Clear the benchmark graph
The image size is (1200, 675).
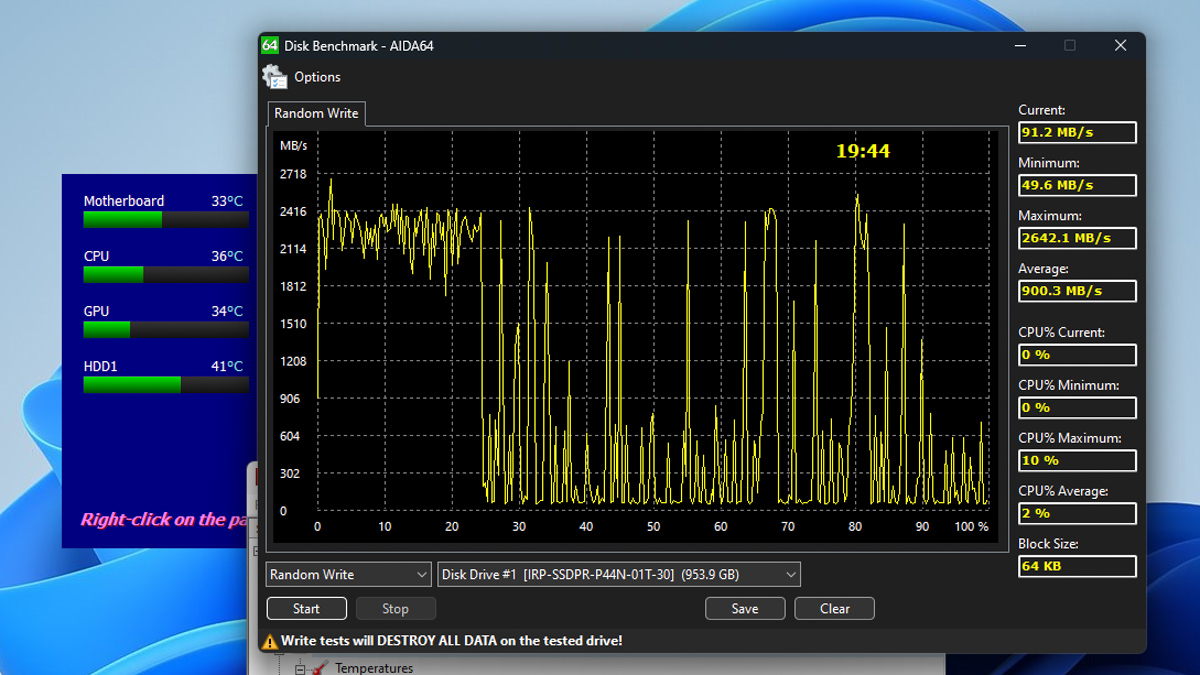click(x=835, y=608)
